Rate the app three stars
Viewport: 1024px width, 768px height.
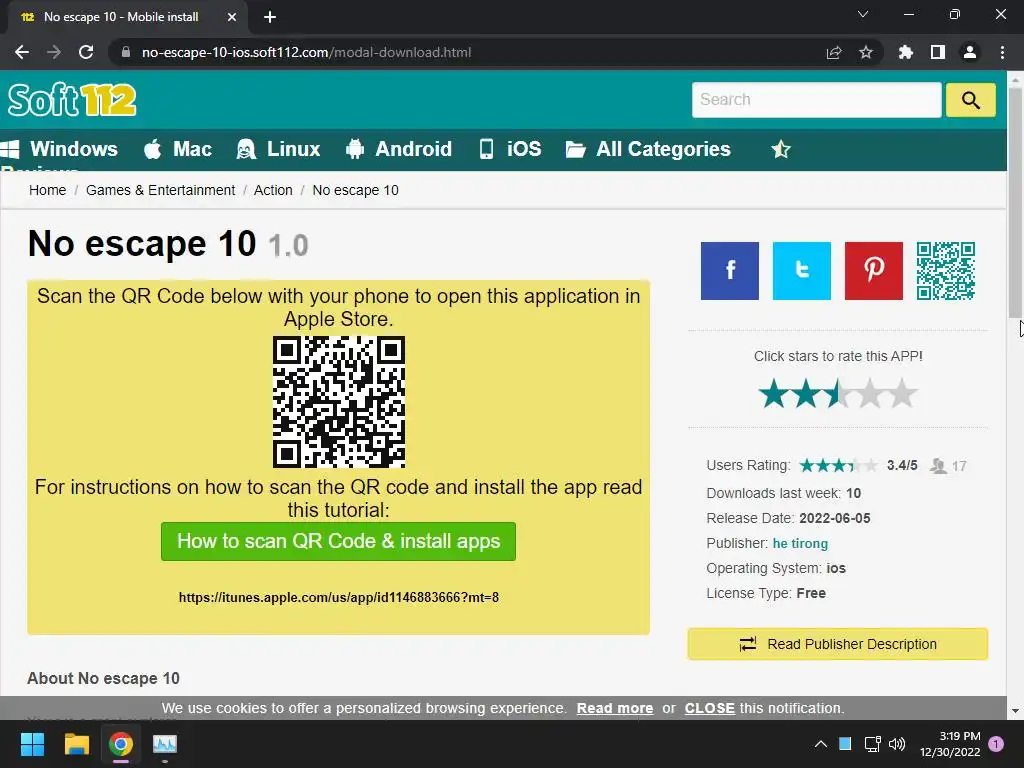(838, 394)
